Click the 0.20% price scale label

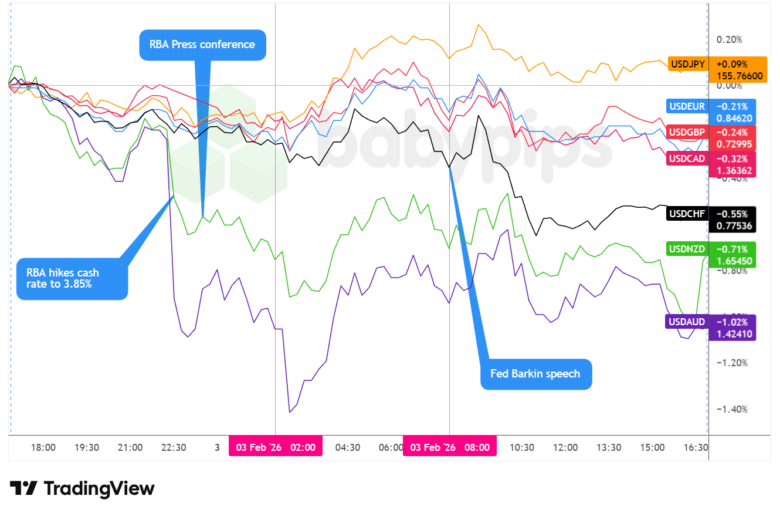point(730,40)
